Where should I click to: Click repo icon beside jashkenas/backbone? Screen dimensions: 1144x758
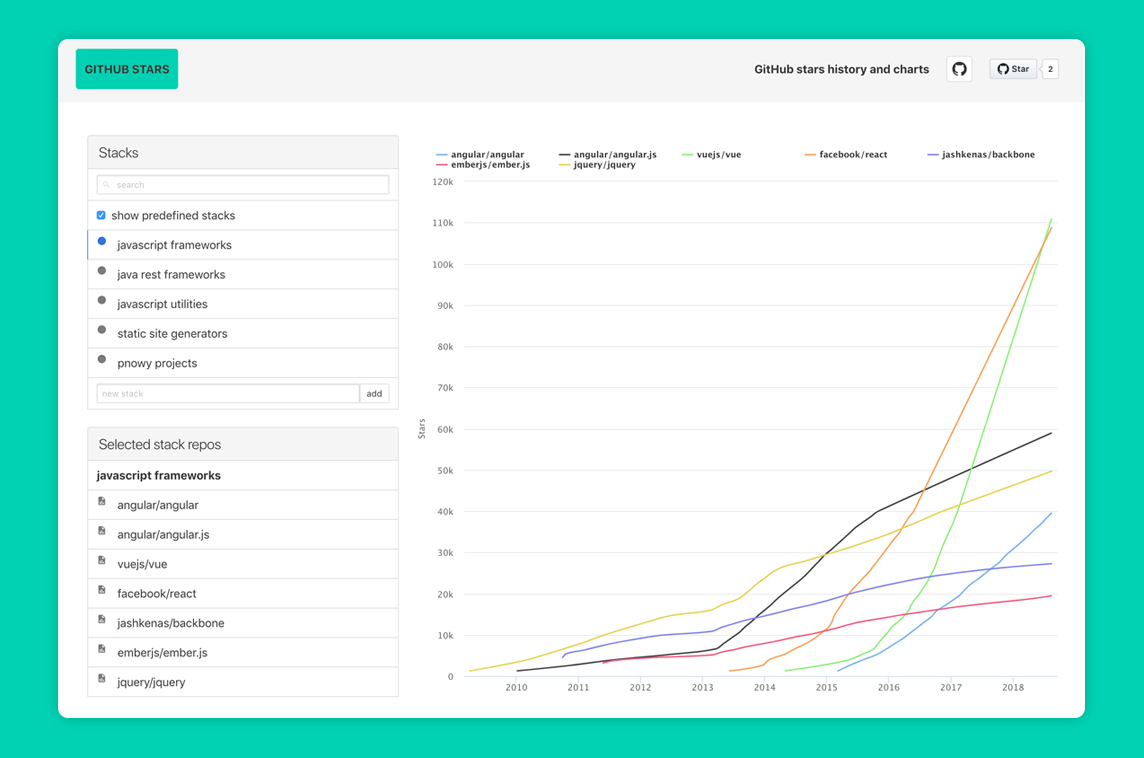click(101, 619)
